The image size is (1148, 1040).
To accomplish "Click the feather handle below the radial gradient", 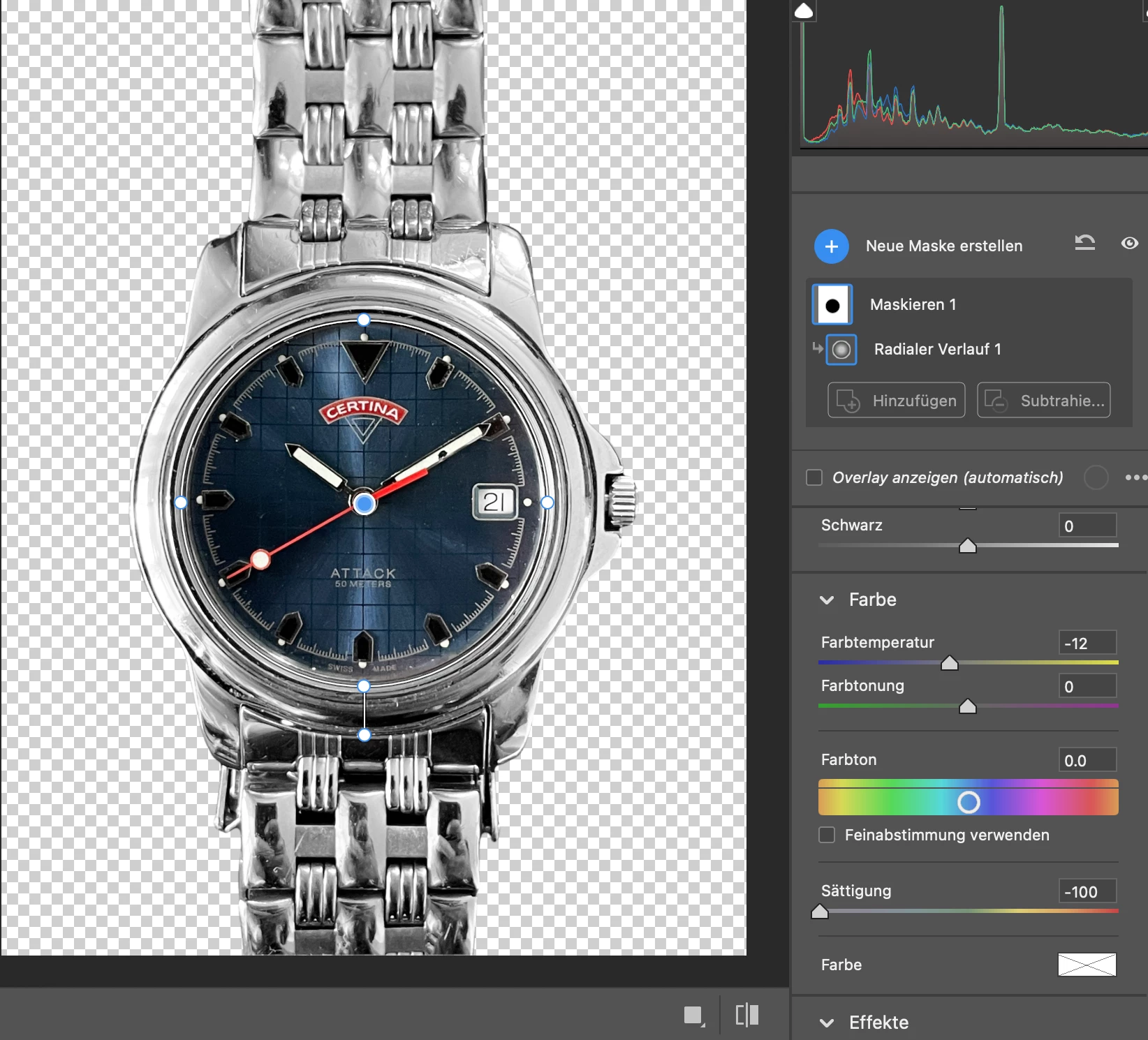I will pos(364,734).
